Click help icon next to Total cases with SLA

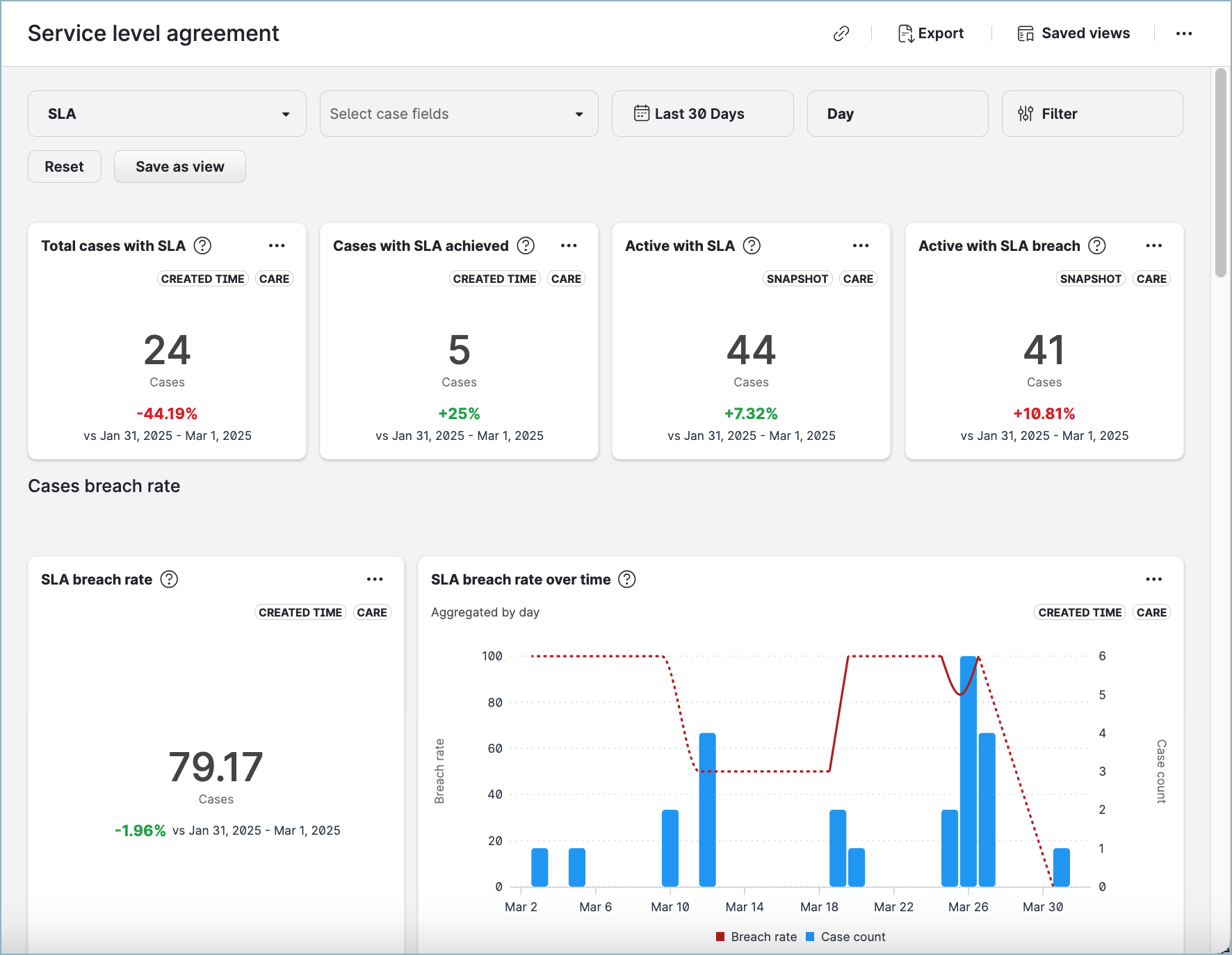(202, 245)
